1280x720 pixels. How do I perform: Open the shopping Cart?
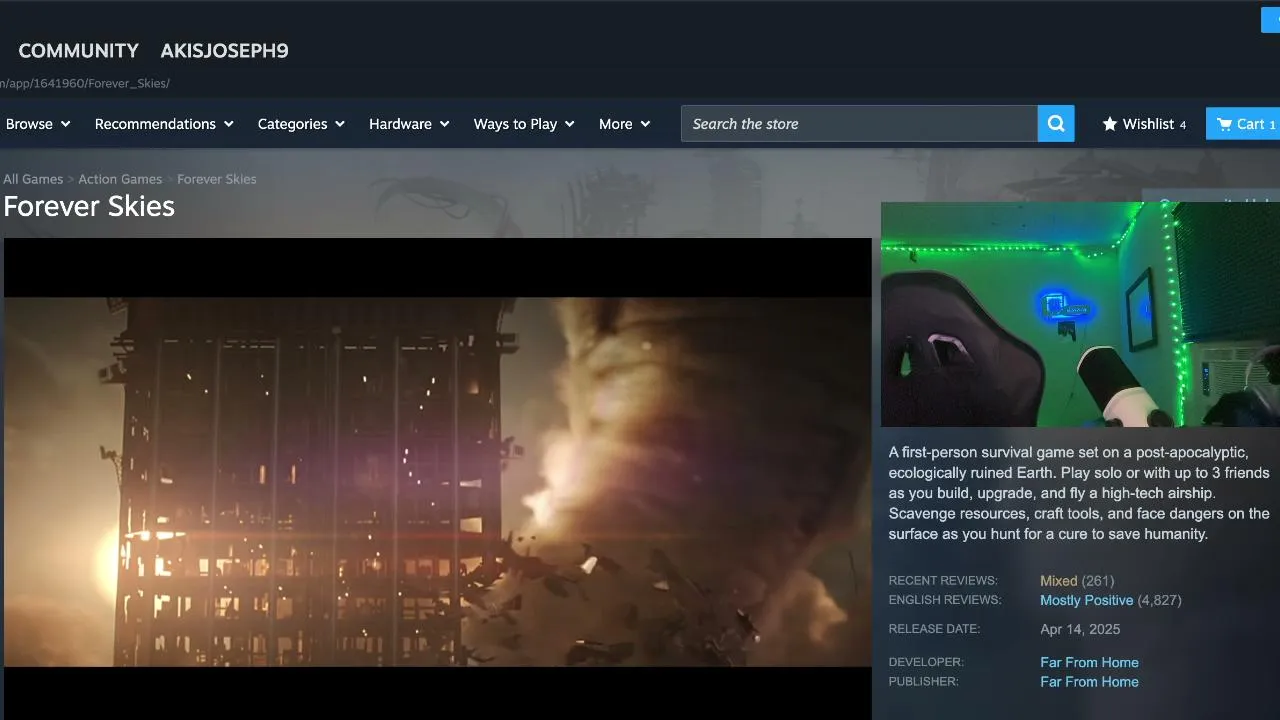1243,124
